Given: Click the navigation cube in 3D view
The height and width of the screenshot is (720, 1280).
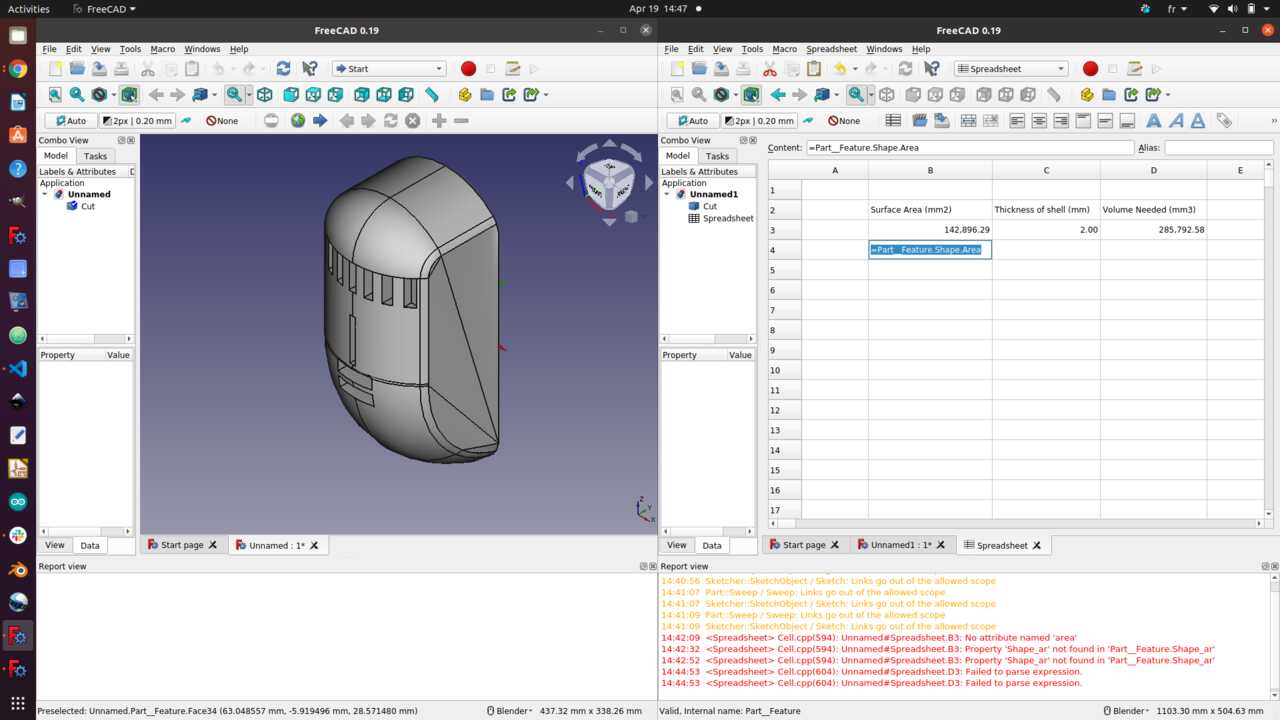Looking at the screenshot, I should pos(606,182).
